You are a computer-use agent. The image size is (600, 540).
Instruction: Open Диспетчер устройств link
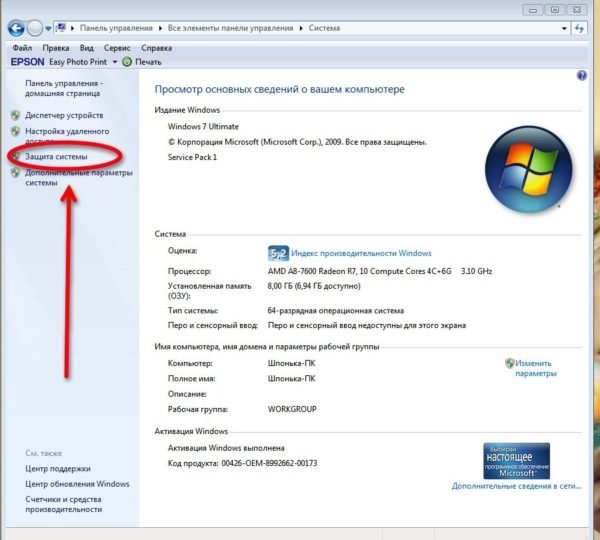tap(64, 115)
